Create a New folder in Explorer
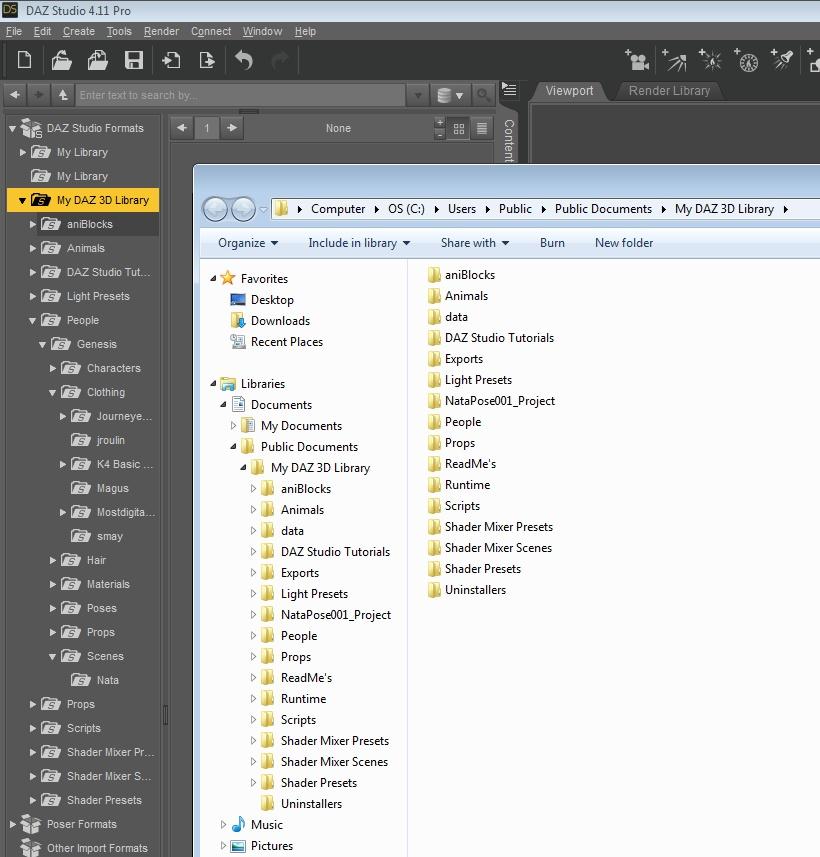 (x=623, y=243)
